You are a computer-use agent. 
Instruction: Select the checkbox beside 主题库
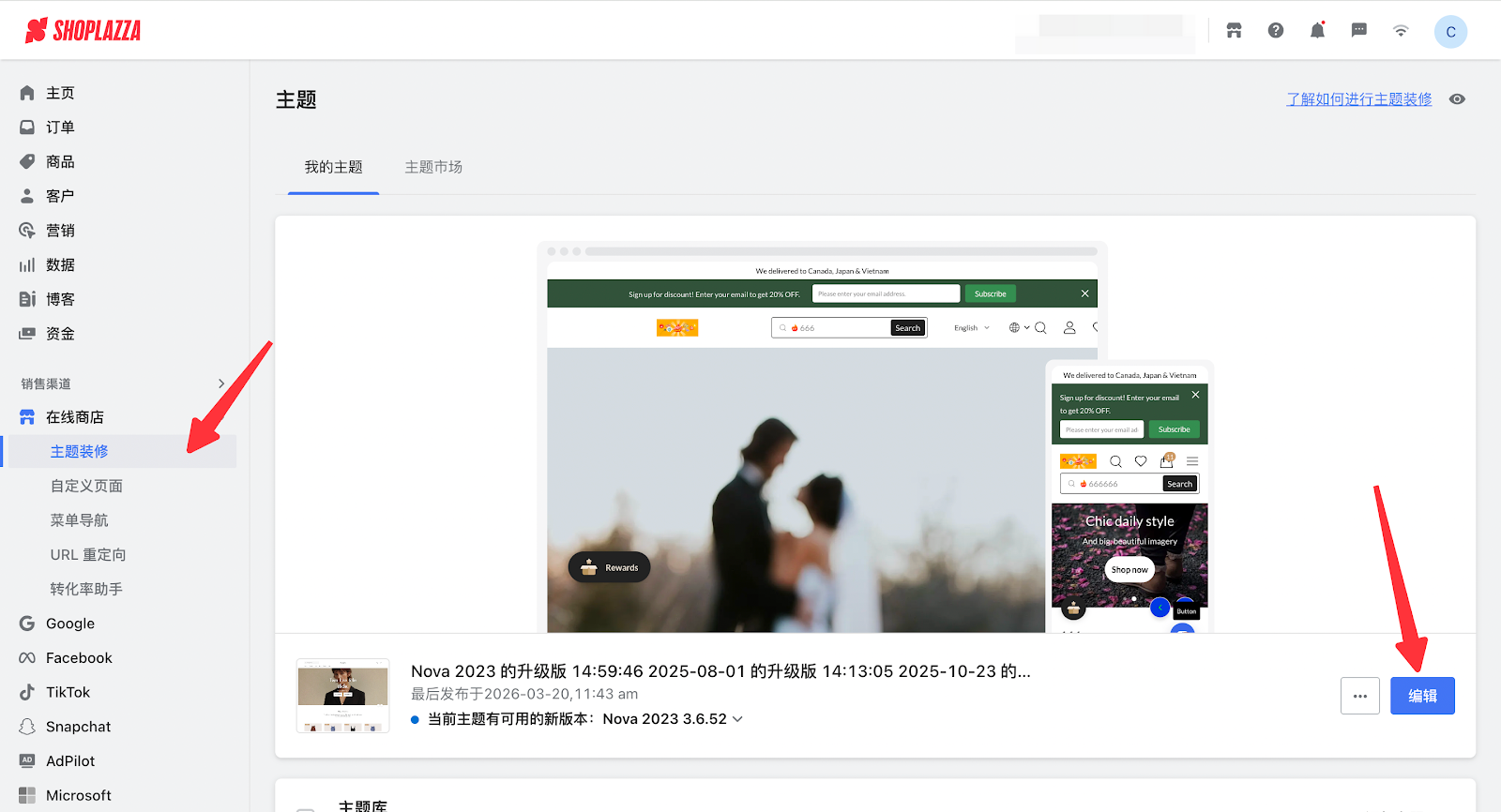[305, 808]
